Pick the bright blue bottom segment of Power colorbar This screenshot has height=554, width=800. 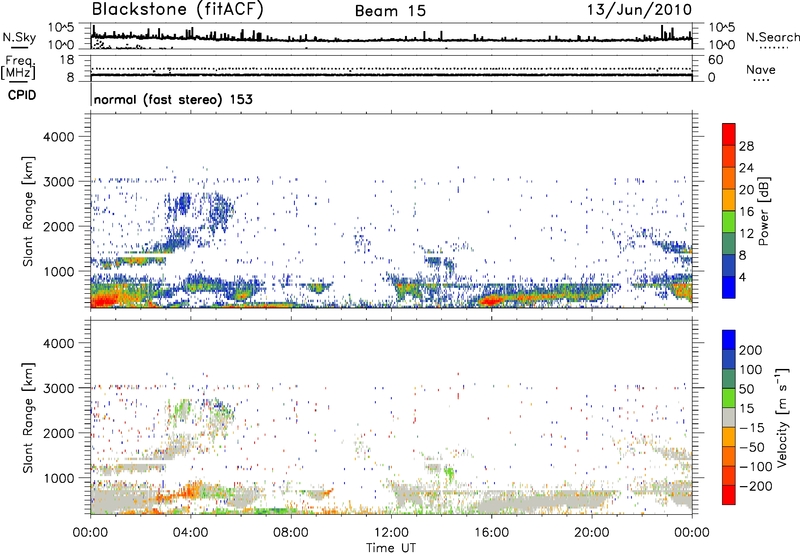729,287
